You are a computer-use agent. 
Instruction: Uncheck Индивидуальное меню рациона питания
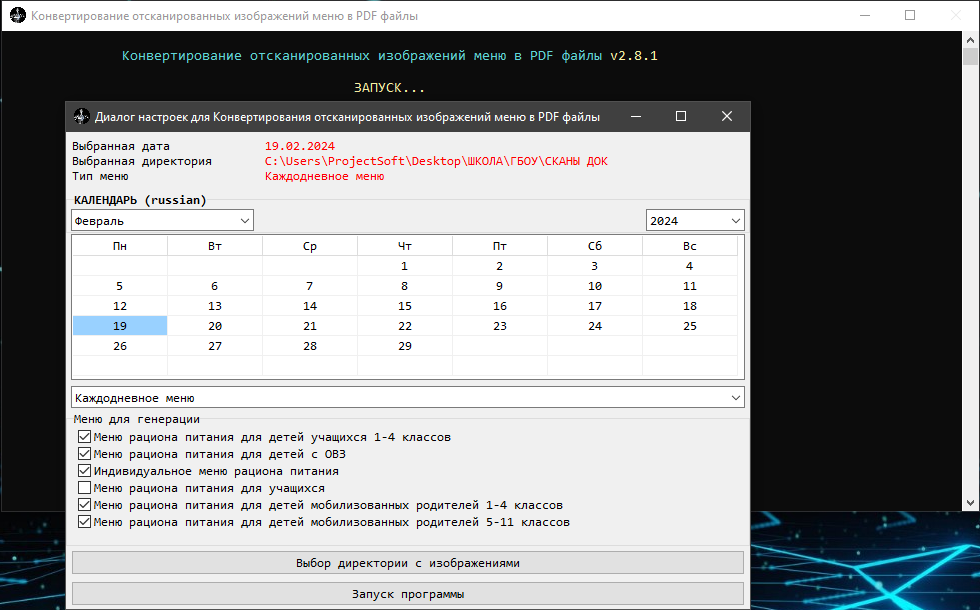84,470
